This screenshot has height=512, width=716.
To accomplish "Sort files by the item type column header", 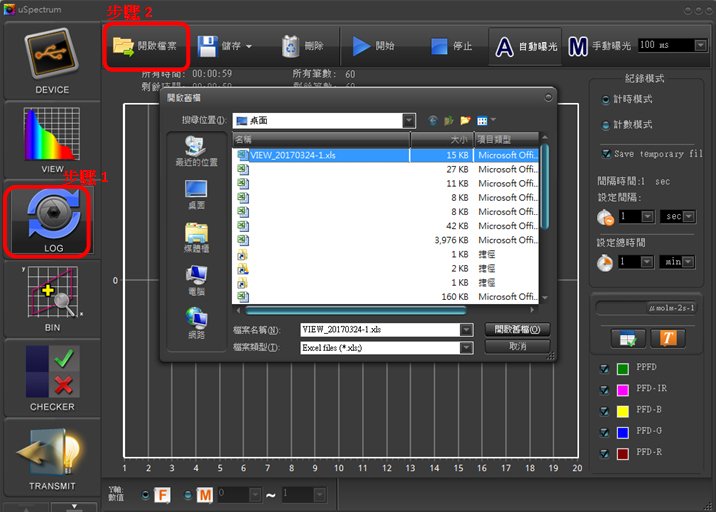I will click(x=507, y=139).
